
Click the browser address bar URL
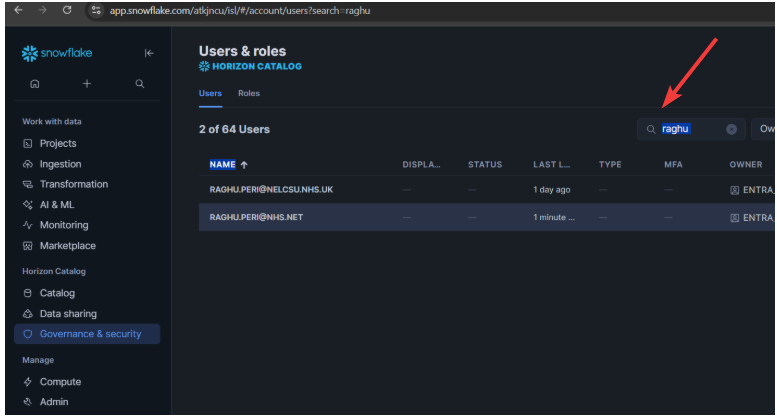(240, 10)
